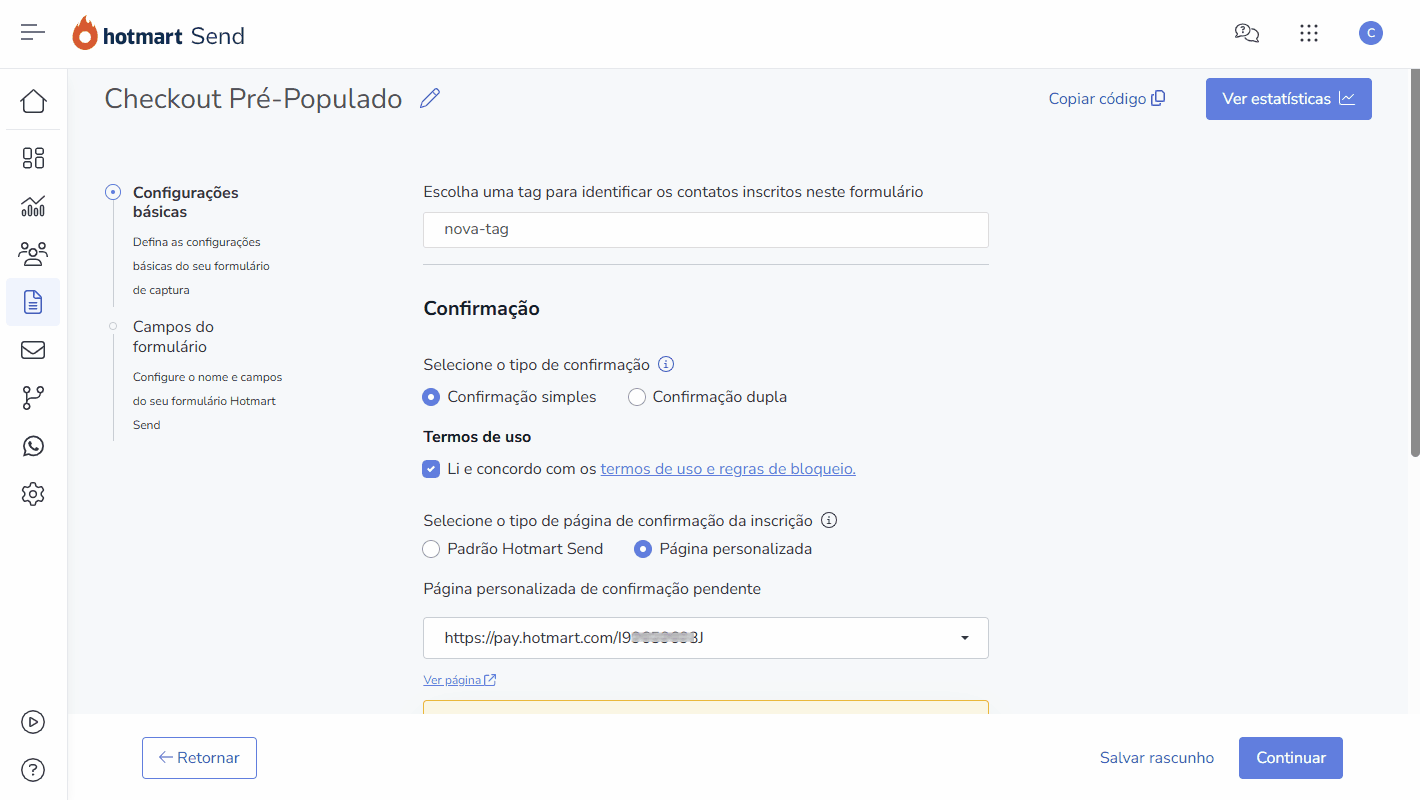The image size is (1420, 800).
Task: Select the Padrão Hotmart Send option
Action: (430, 548)
